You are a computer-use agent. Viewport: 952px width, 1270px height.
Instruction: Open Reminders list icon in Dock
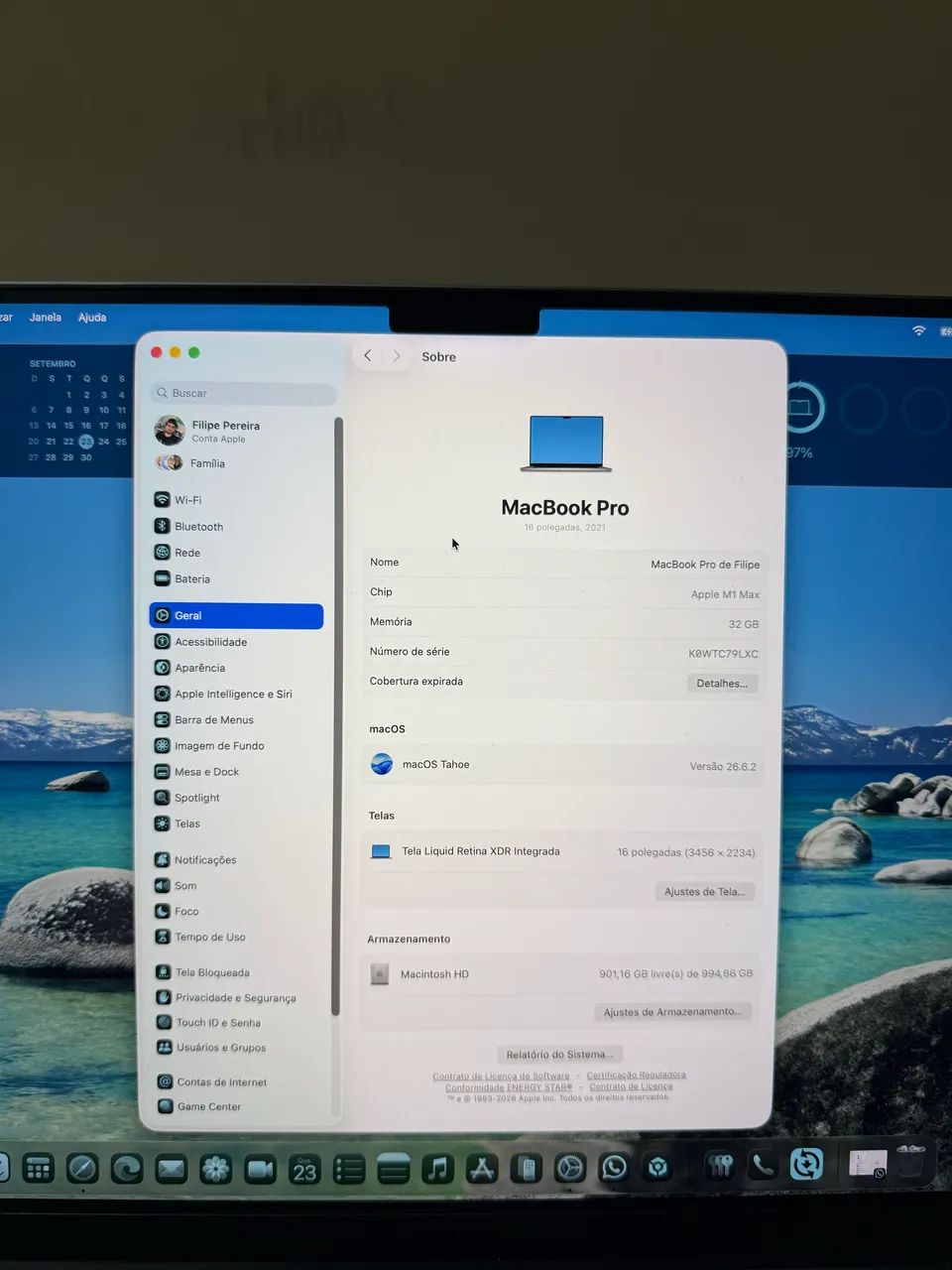(x=349, y=1169)
